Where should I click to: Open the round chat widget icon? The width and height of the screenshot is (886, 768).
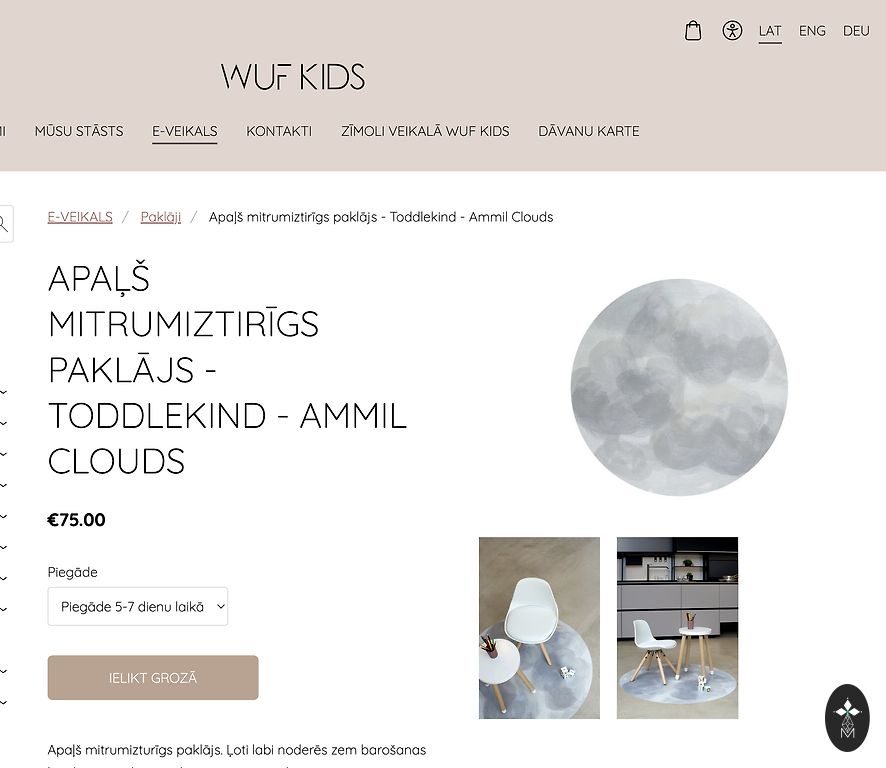click(847, 718)
